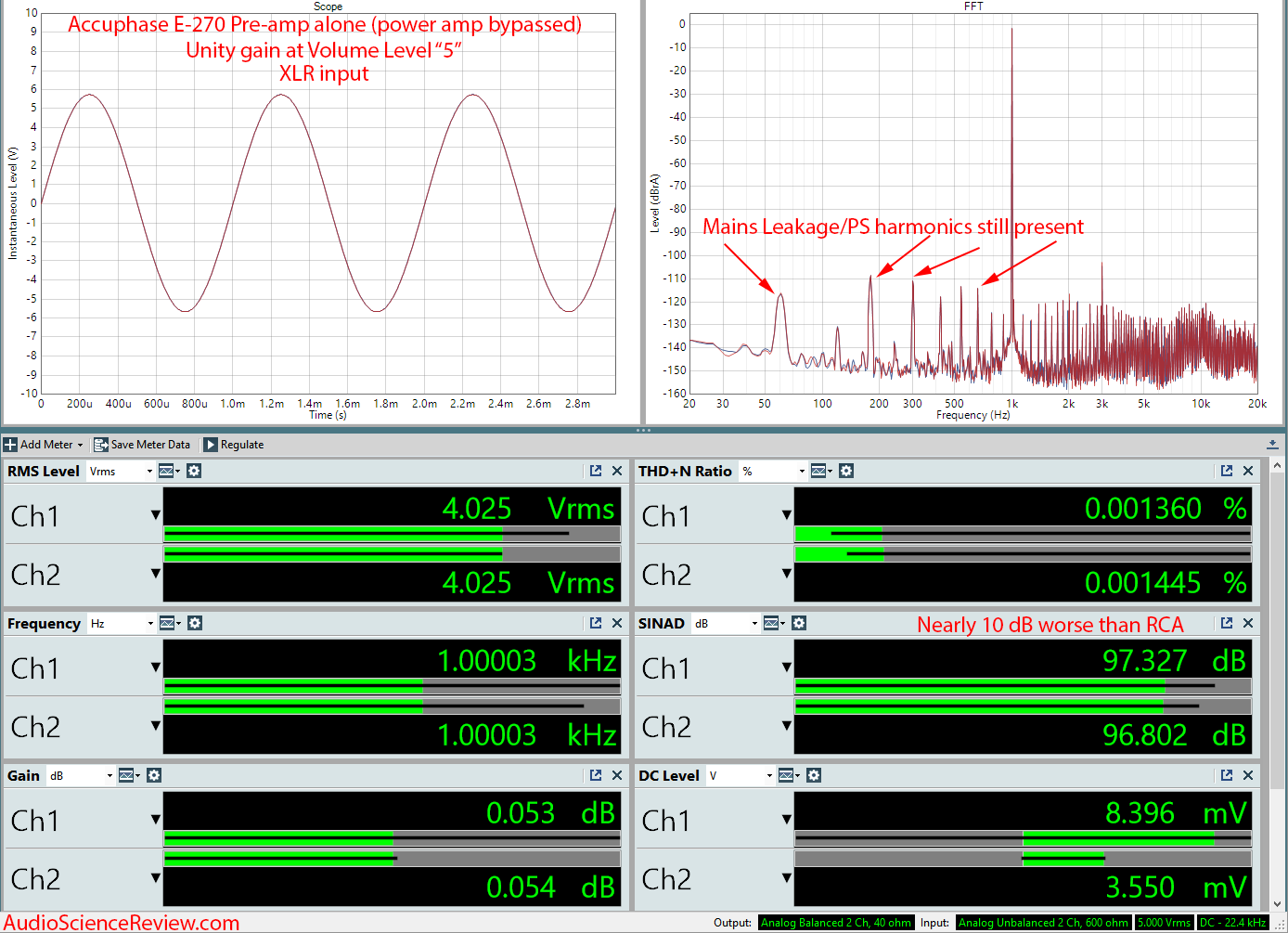Expand Gain Ch1 channel arrow

coord(156,820)
